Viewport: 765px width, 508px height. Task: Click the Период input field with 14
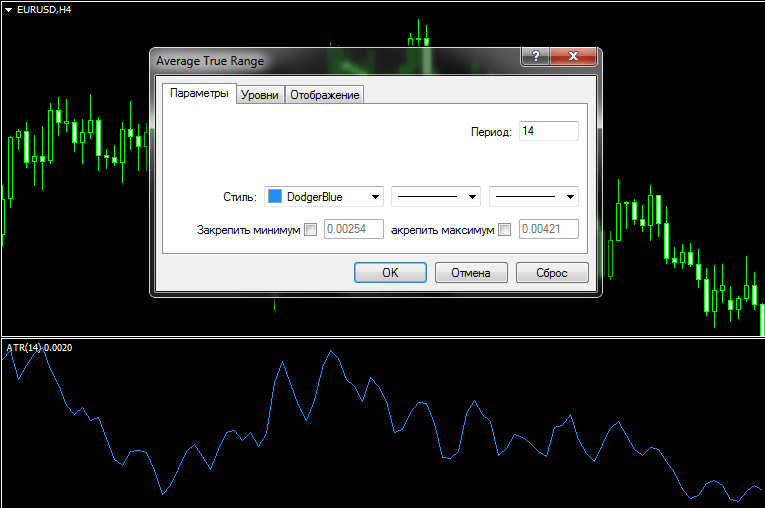pyautogui.click(x=548, y=131)
